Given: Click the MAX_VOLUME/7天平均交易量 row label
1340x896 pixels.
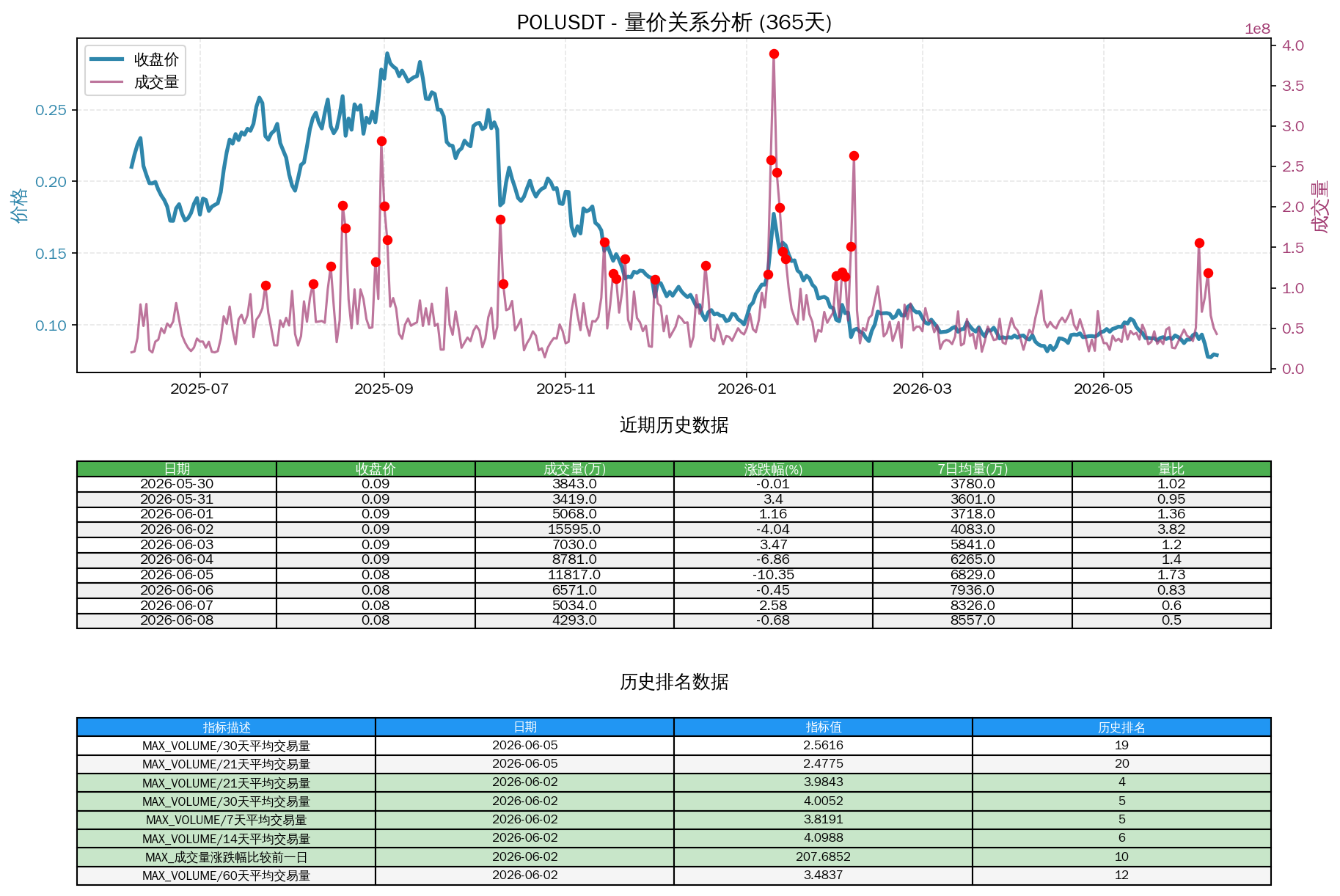Looking at the screenshot, I should pyautogui.click(x=227, y=820).
